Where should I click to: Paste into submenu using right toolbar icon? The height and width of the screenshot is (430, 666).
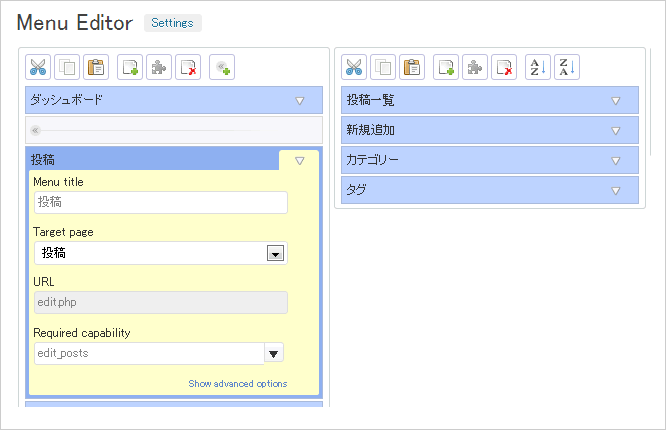pyautogui.click(x=412, y=68)
